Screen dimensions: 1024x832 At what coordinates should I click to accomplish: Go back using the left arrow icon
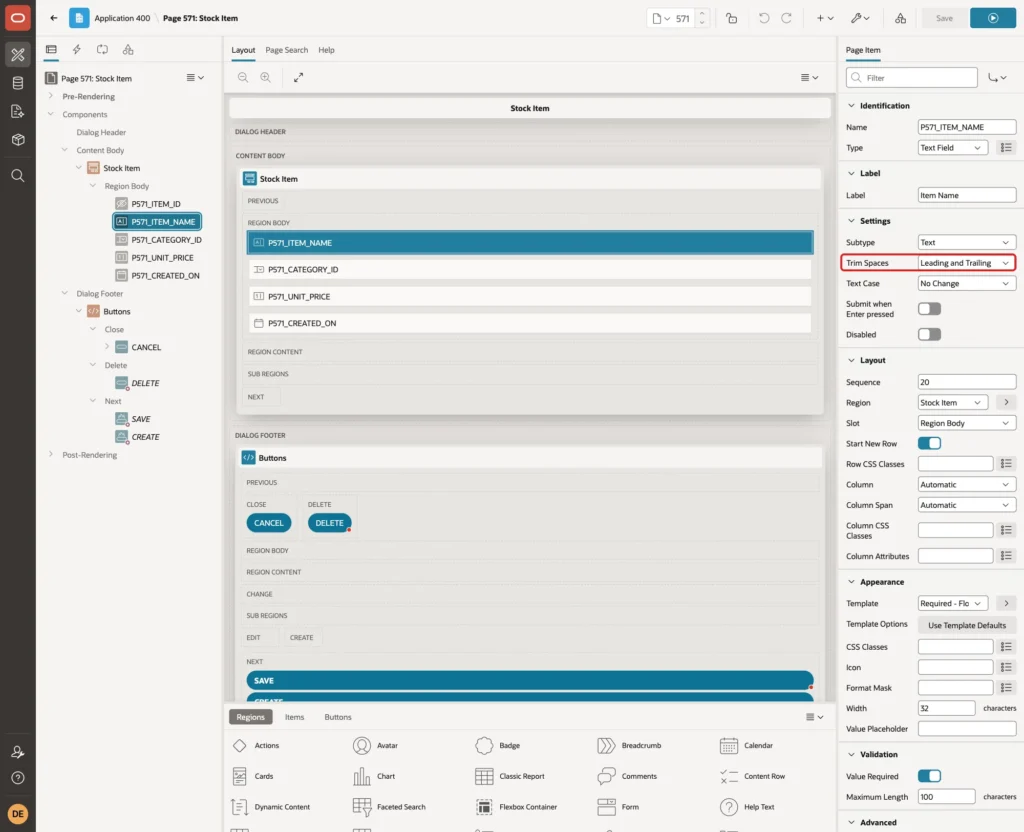54,18
